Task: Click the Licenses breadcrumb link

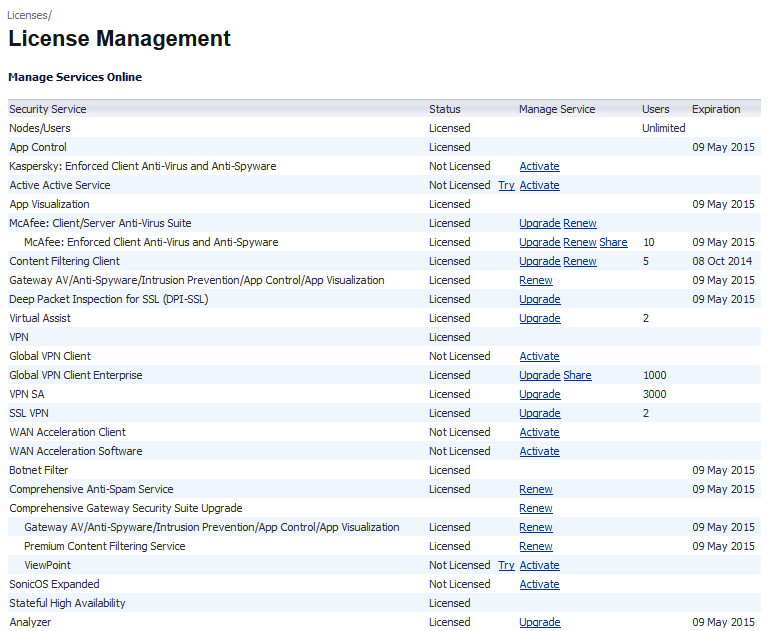Action: pos(27,15)
